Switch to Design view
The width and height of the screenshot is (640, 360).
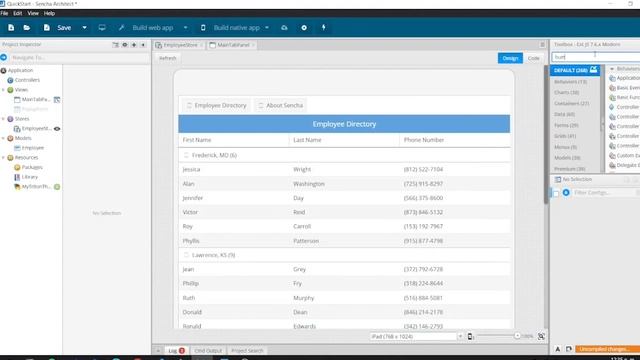[x=510, y=58]
